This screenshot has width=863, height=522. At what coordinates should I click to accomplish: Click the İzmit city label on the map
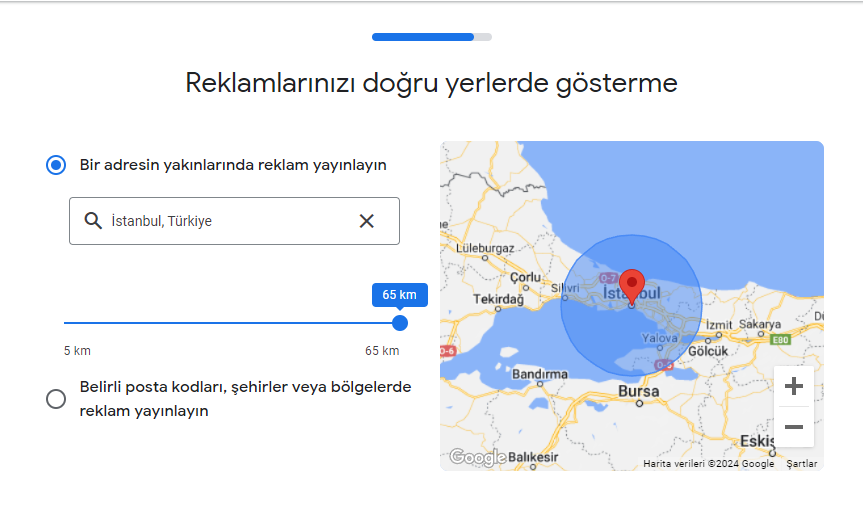tap(719, 325)
